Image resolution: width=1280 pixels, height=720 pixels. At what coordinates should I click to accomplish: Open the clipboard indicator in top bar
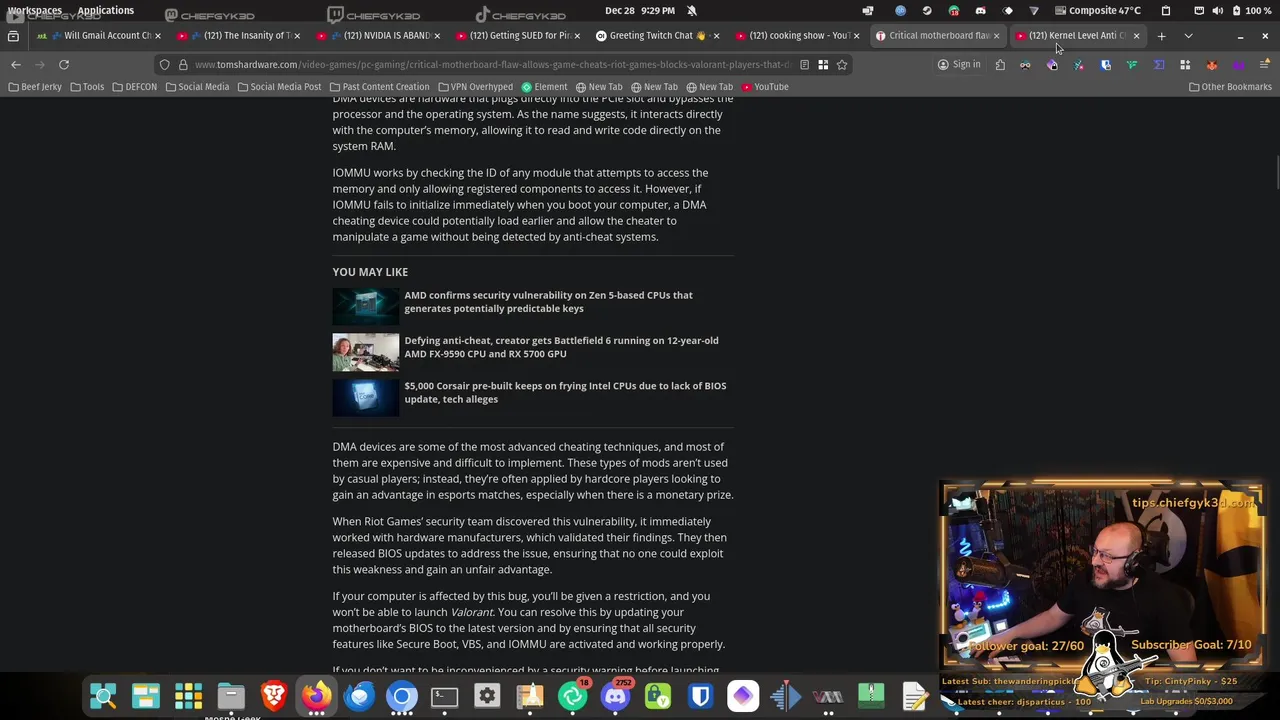[1165, 10]
